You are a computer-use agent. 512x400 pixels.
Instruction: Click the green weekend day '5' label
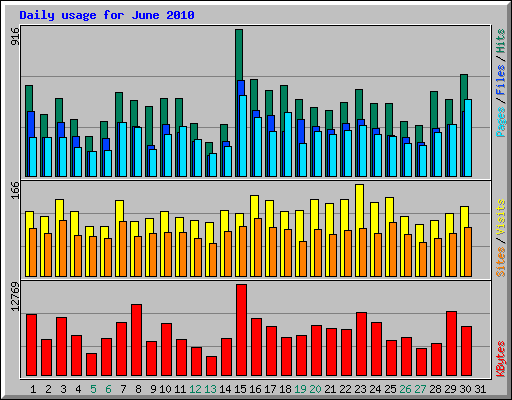93,389
